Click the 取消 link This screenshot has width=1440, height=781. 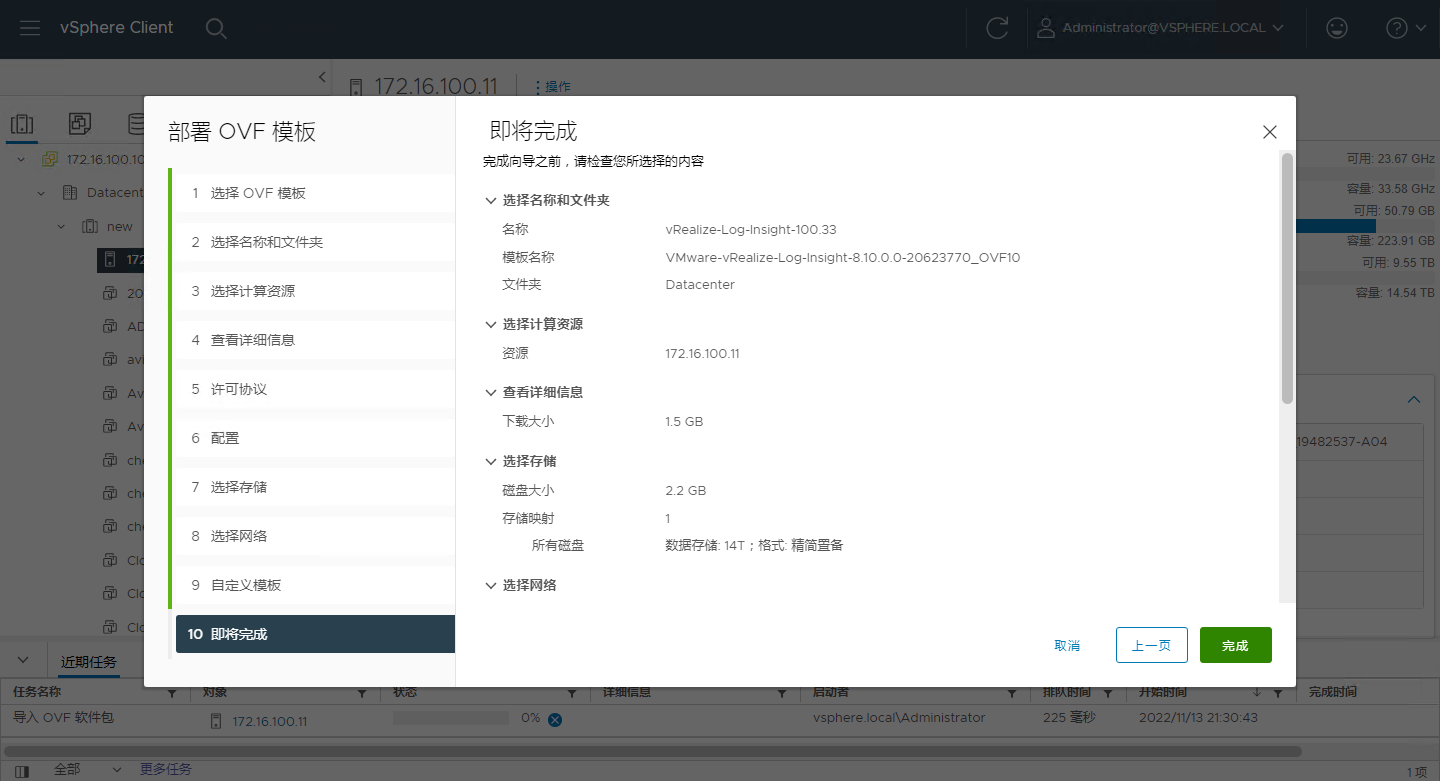click(1067, 646)
